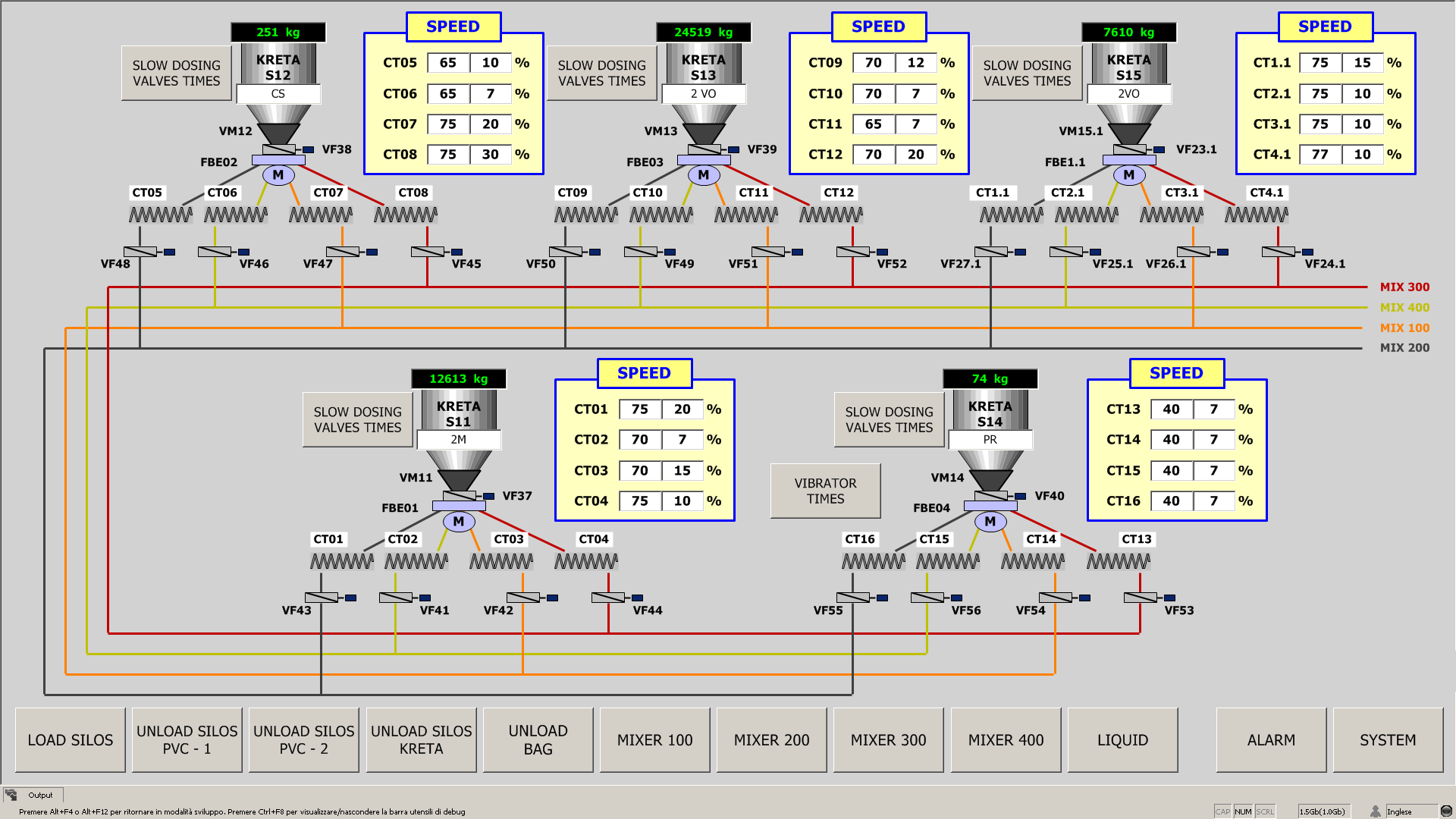Click the LOAD SILOS button
Image resolution: width=1456 pixels, height=819 pixels.
click(70, 740)
